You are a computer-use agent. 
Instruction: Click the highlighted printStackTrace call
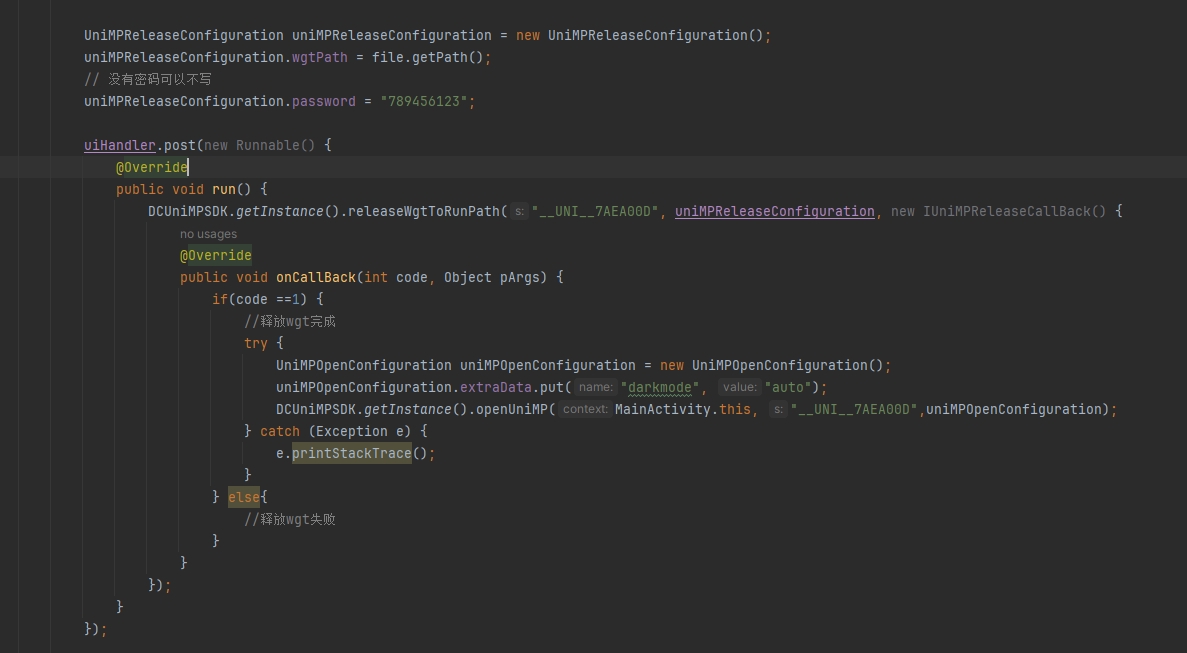tap(351, 453)
